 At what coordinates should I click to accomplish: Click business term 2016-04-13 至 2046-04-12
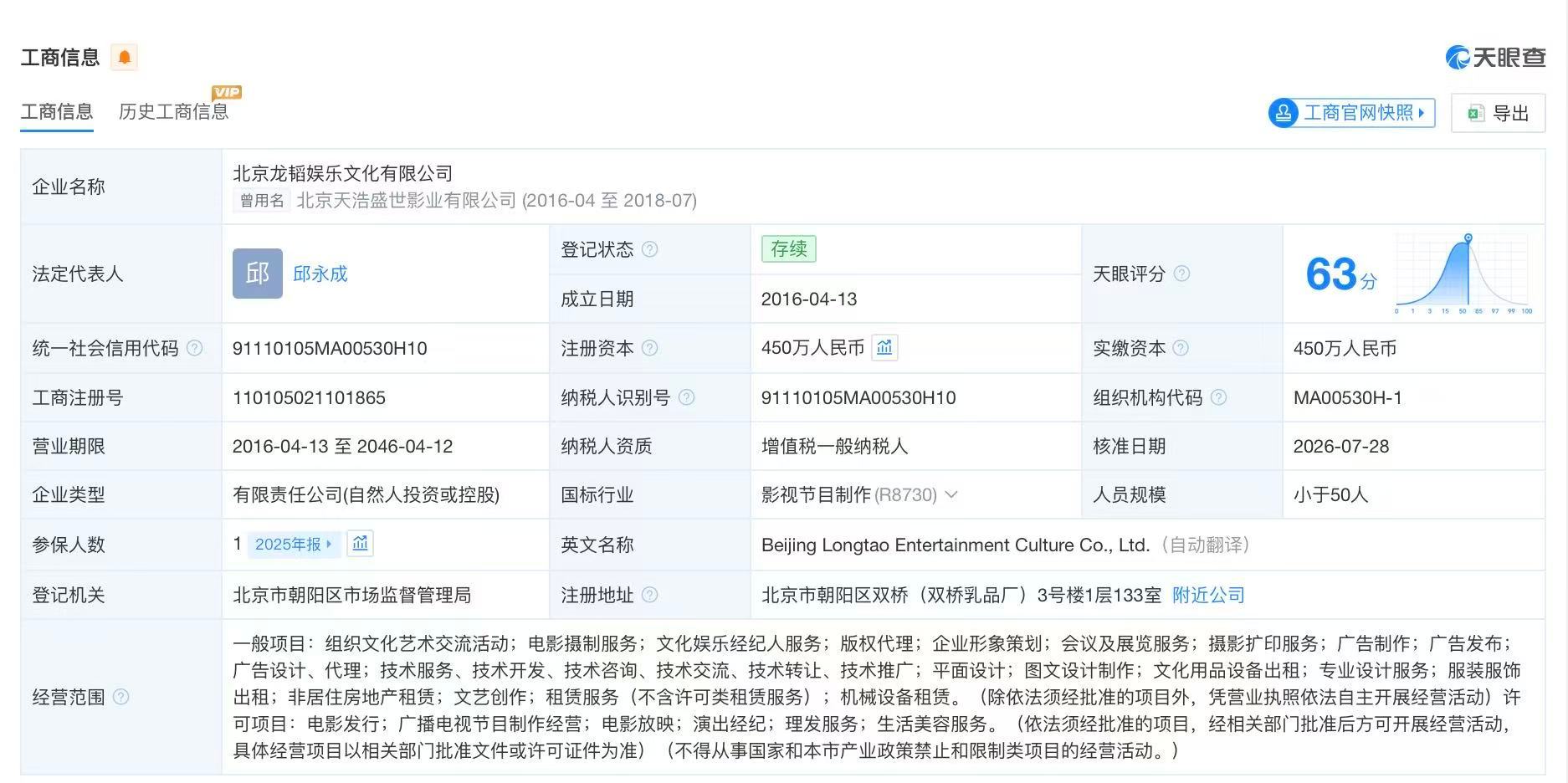tap(343, 446)
